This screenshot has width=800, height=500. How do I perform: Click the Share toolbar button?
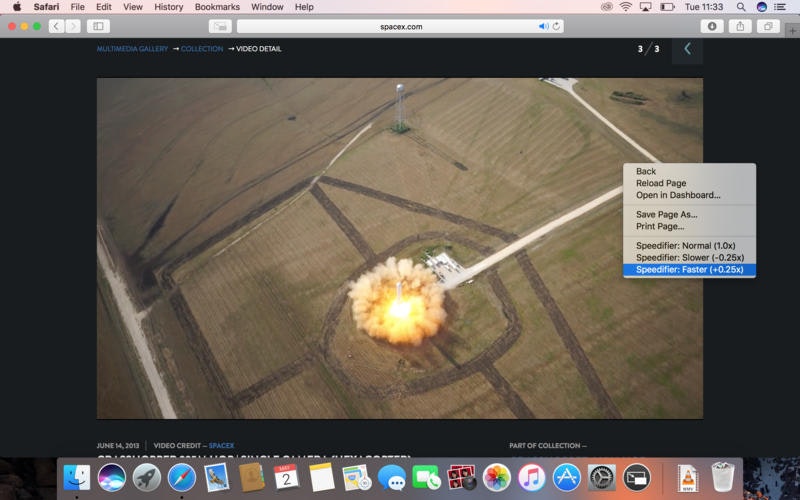click(x=740, y=26)
